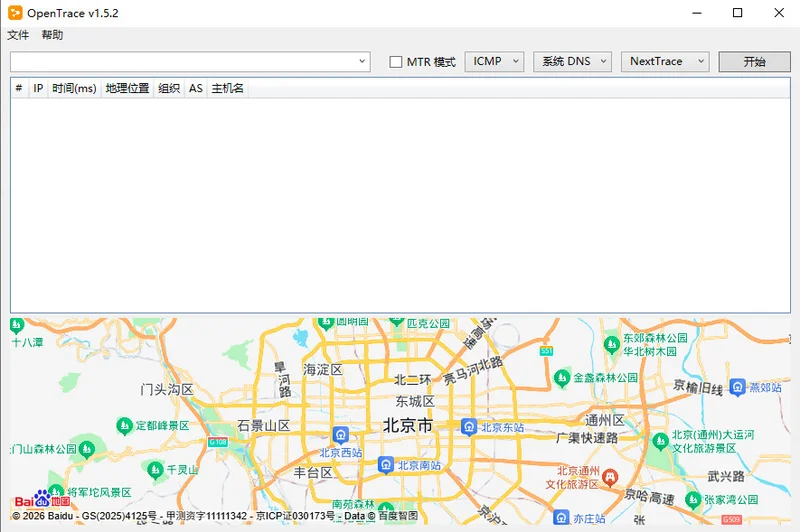Open the 帮助 menu

point(52,35)
